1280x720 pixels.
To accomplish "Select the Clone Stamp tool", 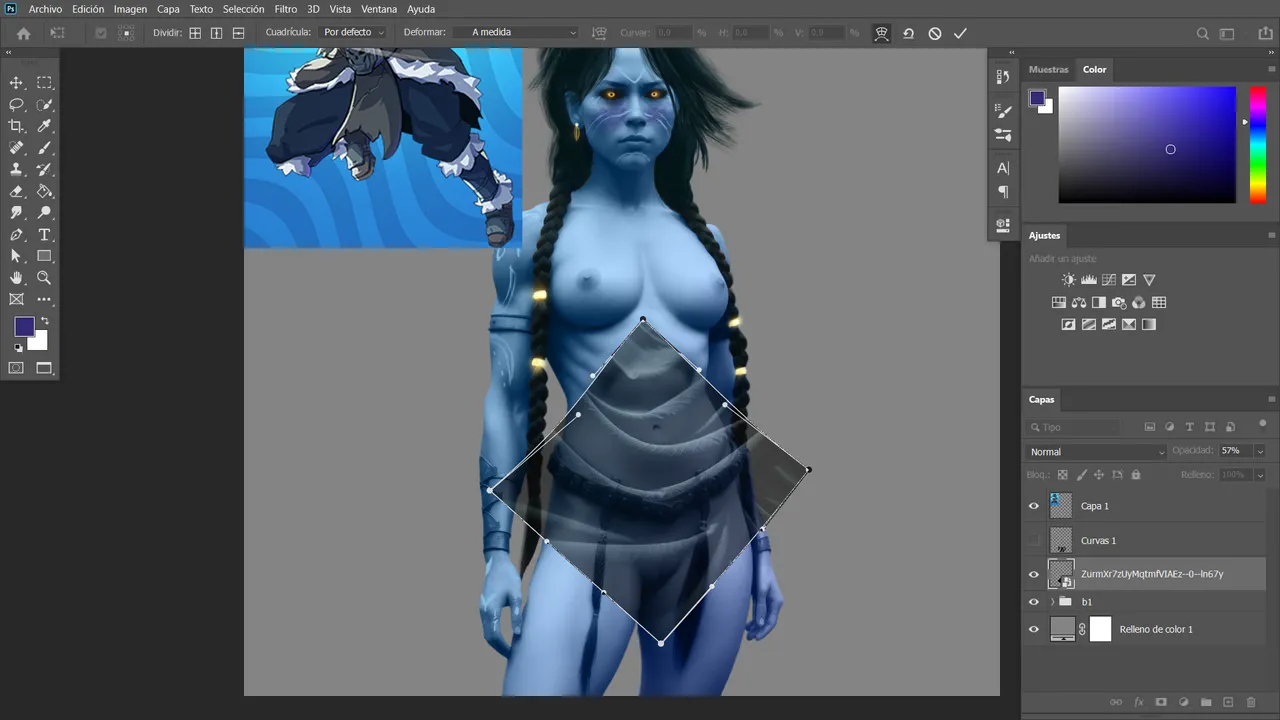I will pyautogui.click(x=16, y=170).
